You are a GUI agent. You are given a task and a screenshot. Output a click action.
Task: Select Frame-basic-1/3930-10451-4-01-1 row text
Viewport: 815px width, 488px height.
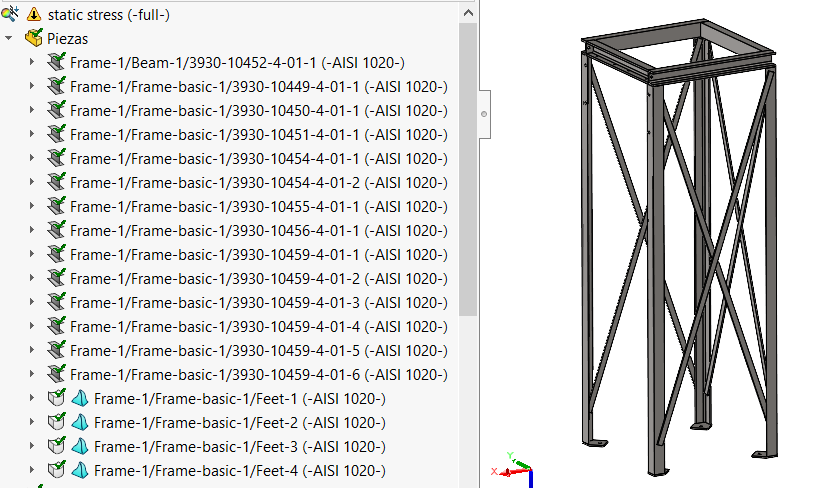point(259,135)
